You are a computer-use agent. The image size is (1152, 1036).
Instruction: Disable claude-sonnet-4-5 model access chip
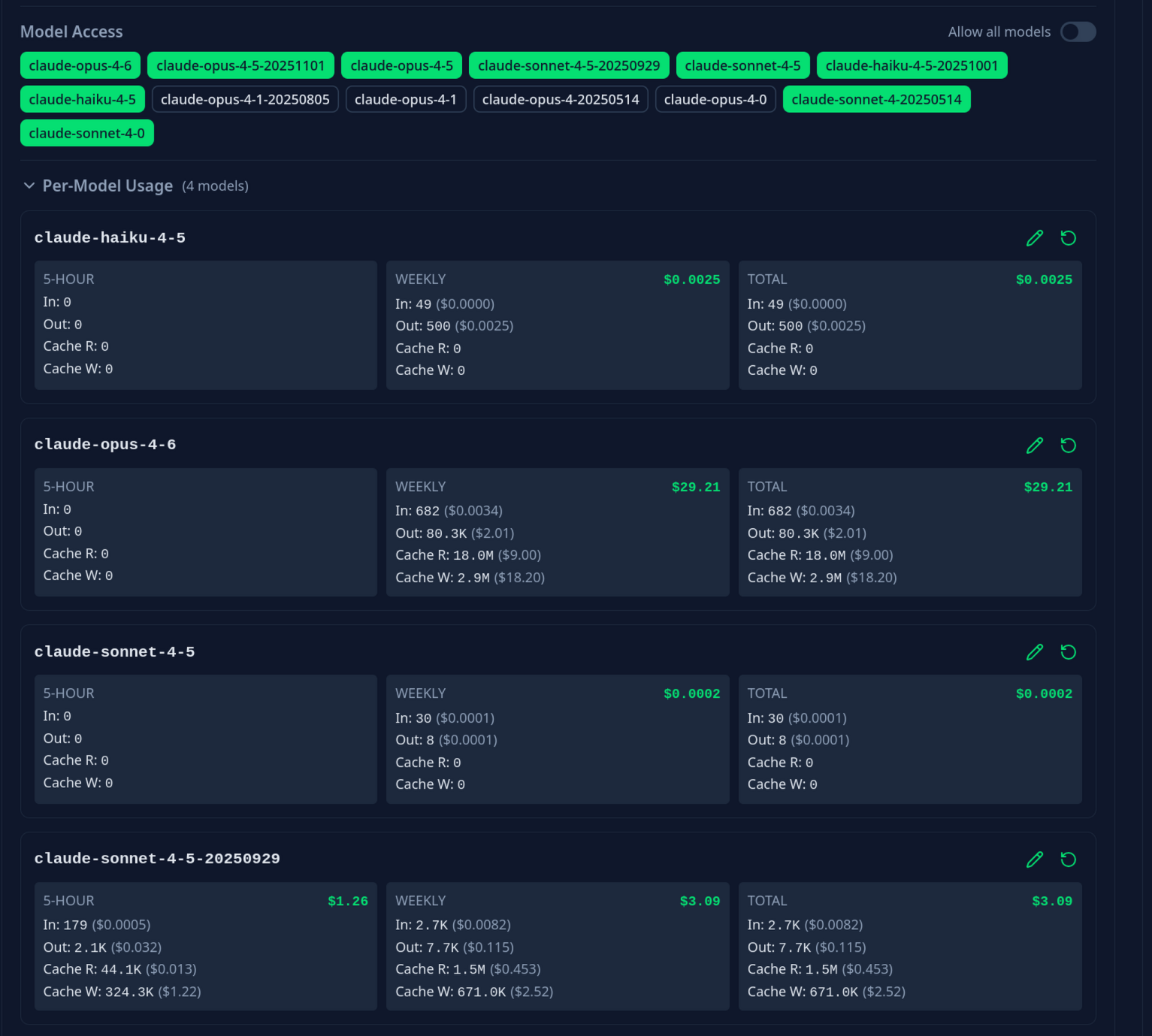[743, 65]
